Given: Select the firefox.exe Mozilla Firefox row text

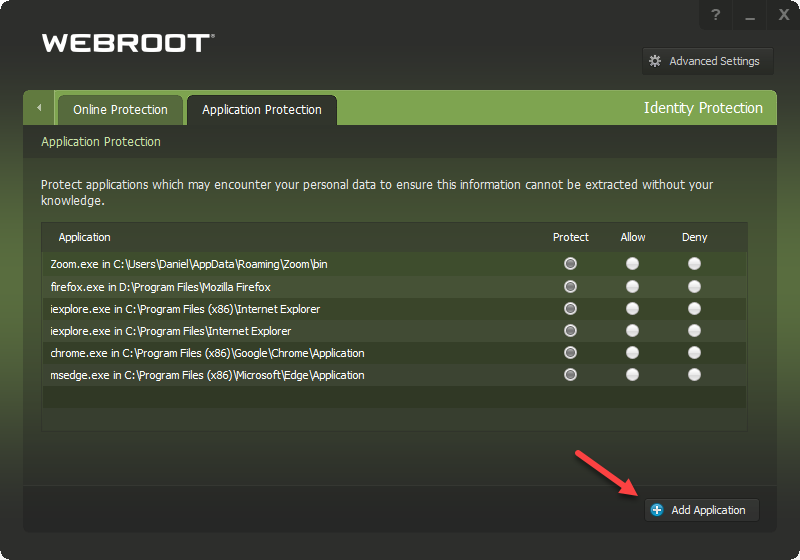Looking at the screenshot, I should tap(160, 287).
